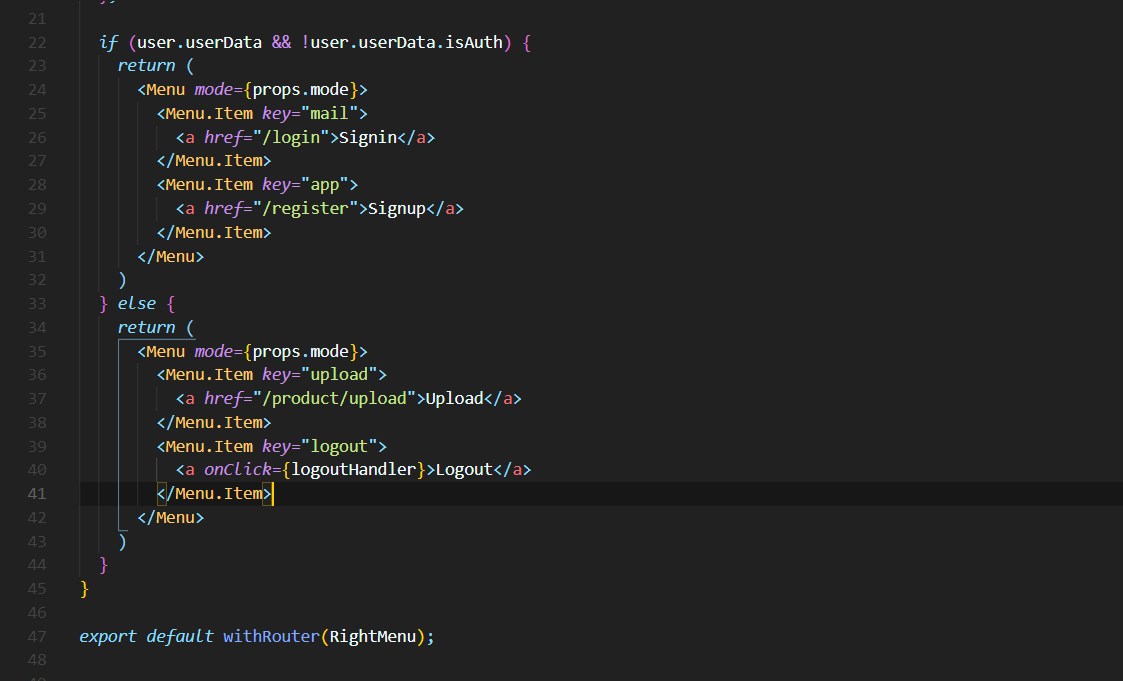Click the yellow closing brace on line 45

[x=85, y=589]
